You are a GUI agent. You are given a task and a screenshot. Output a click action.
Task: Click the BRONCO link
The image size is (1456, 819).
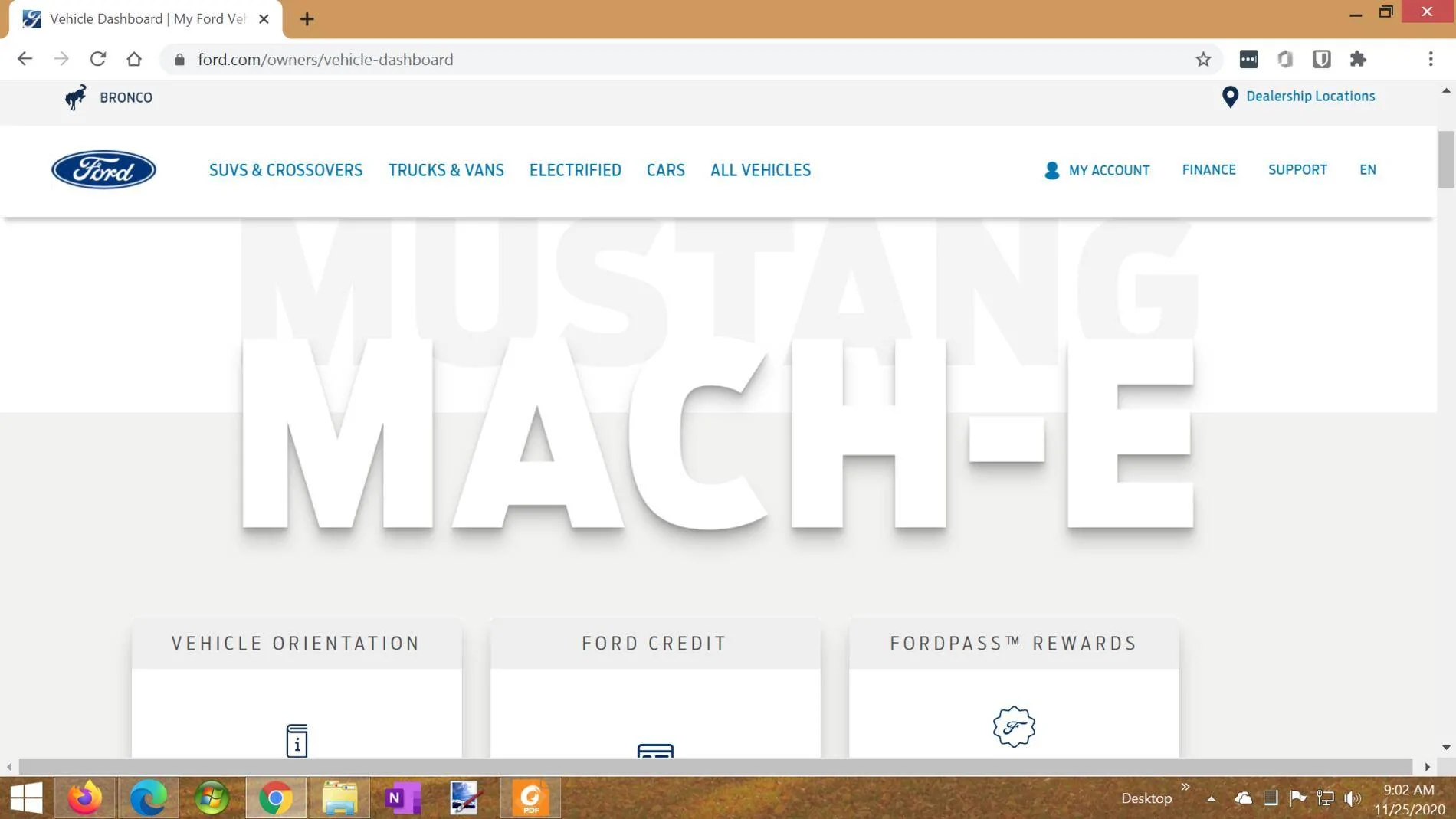126,97
